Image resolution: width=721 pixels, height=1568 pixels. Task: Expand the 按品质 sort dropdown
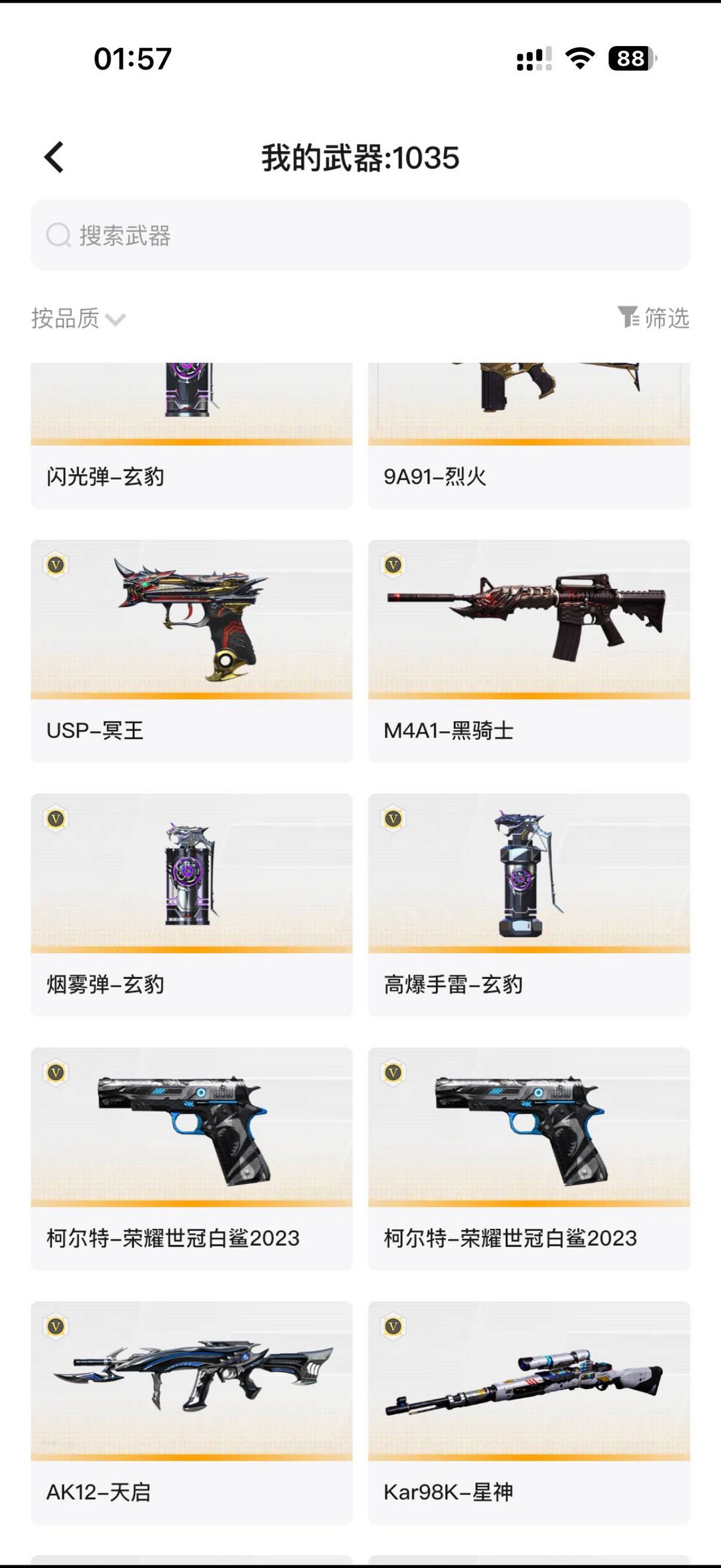click(78, 318)
